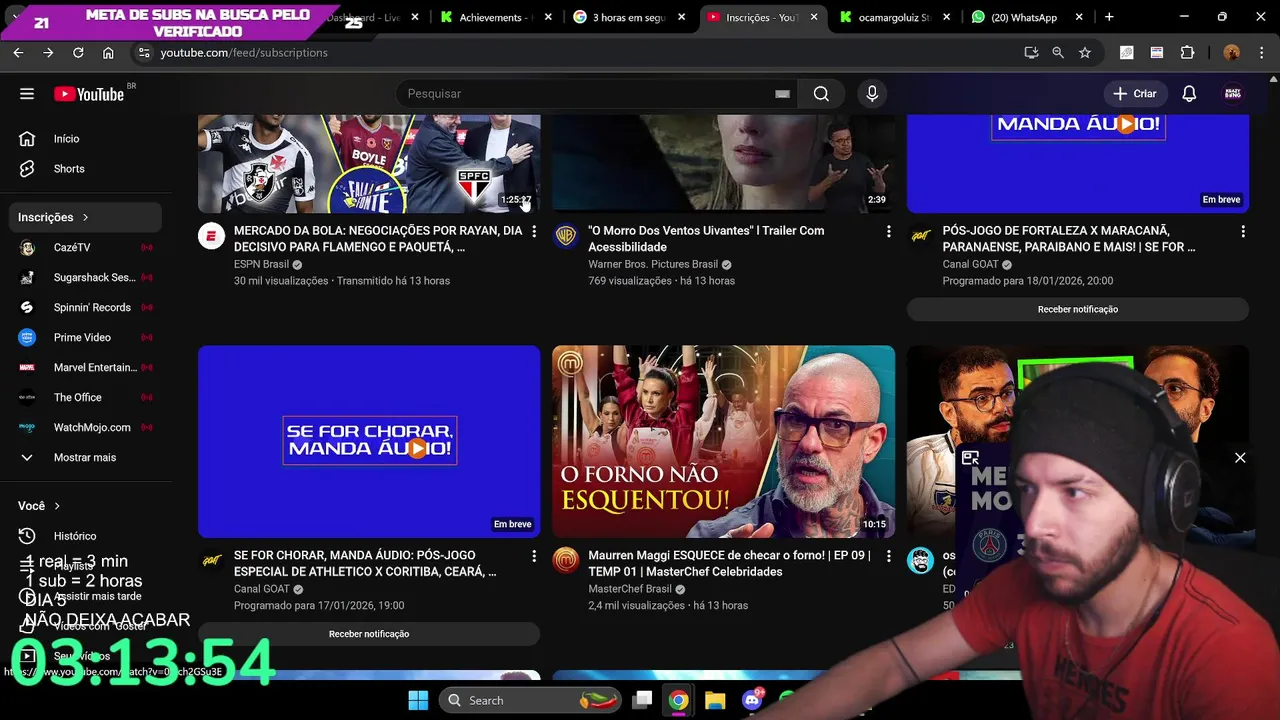Click the Criar button
The width and height of the screenshot is (1280, 720).
coord(1135,94)
